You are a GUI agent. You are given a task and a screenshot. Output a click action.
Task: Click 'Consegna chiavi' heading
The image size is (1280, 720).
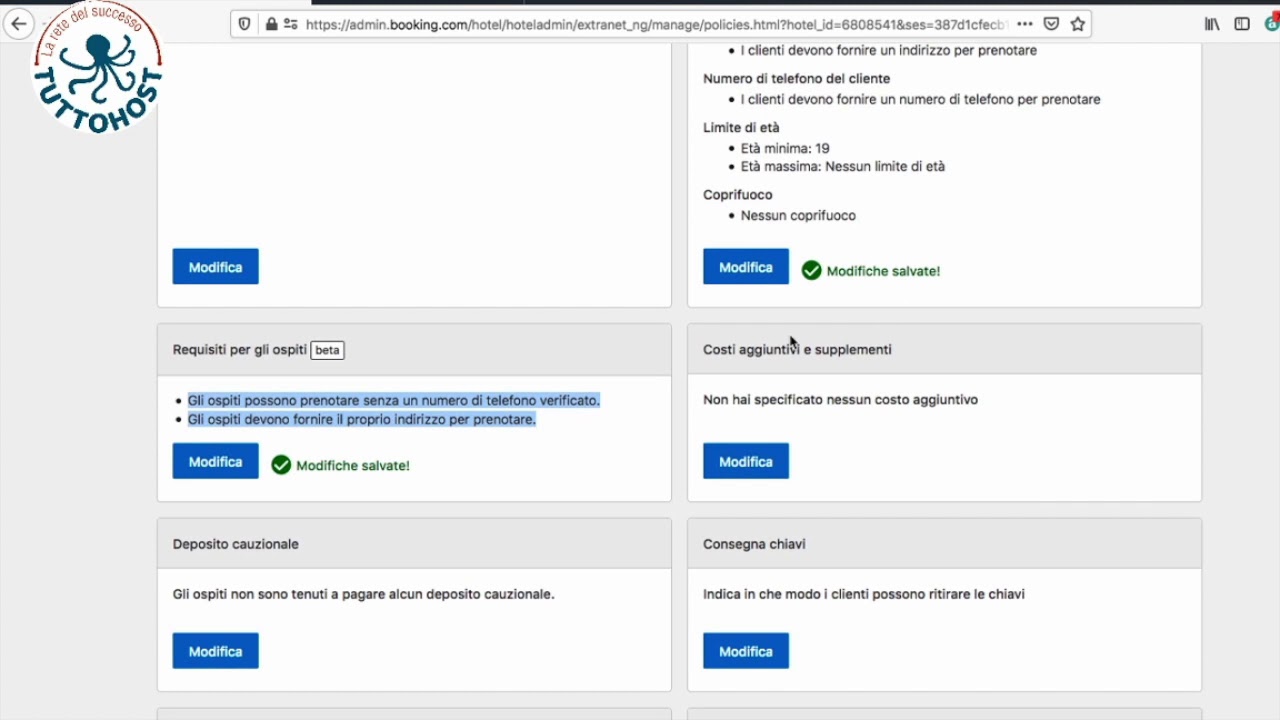point(754,544)
